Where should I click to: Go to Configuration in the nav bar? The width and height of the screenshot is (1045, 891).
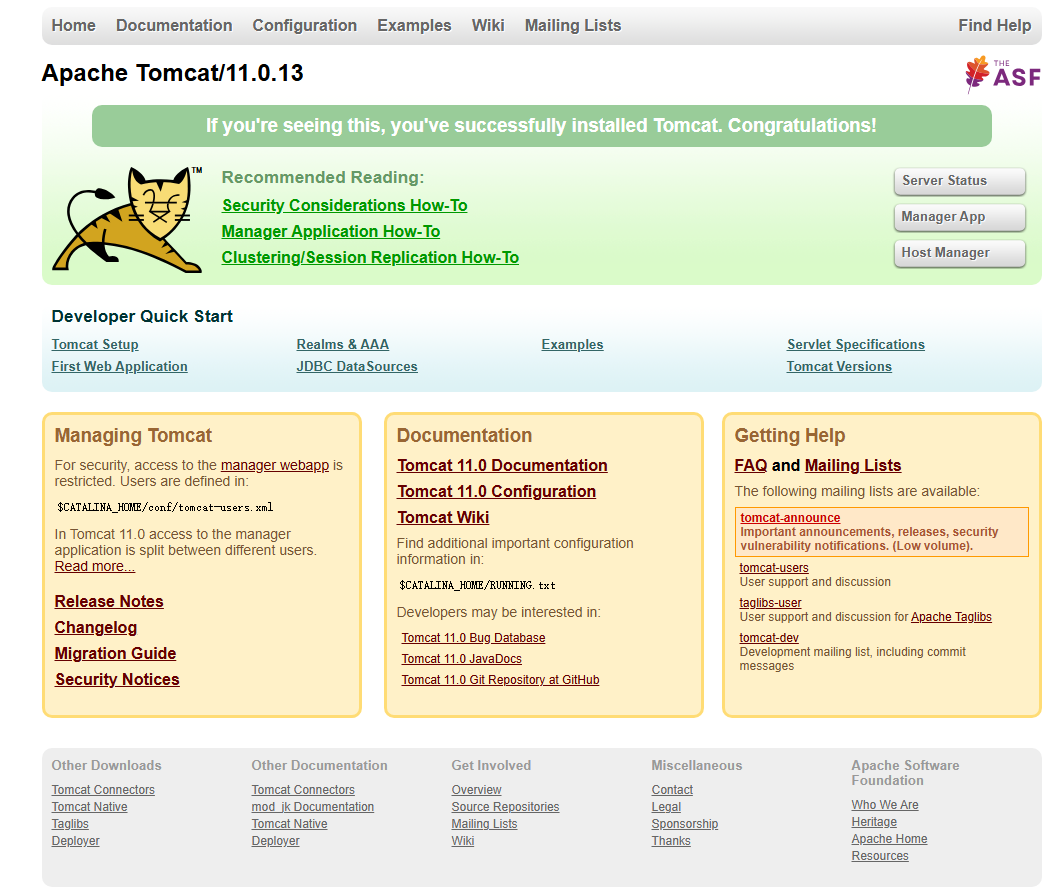coord(305,25)
